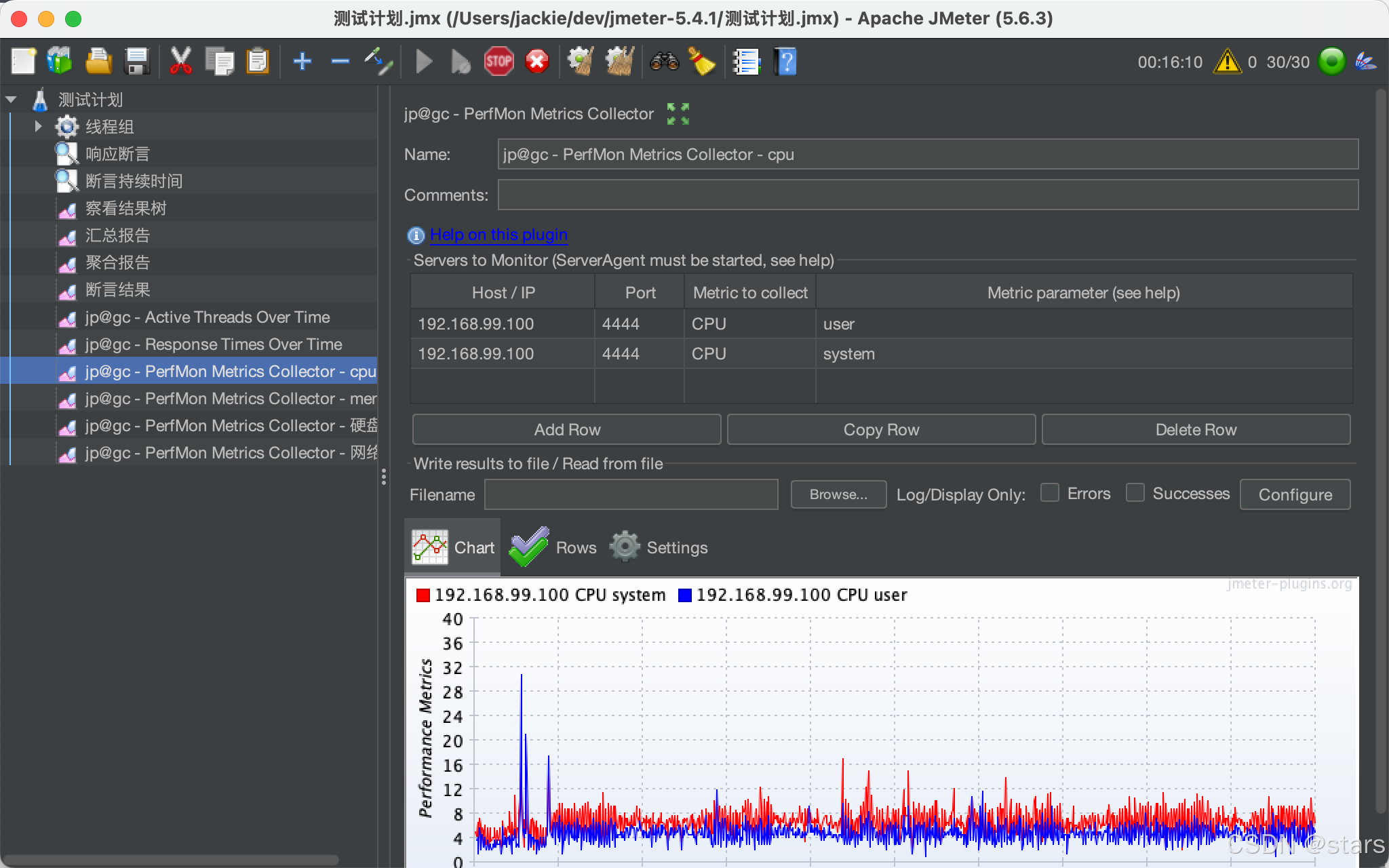This screenshot has height=868, width=1389.
Task: Click the Expand All plus icon
Action: 302,62
